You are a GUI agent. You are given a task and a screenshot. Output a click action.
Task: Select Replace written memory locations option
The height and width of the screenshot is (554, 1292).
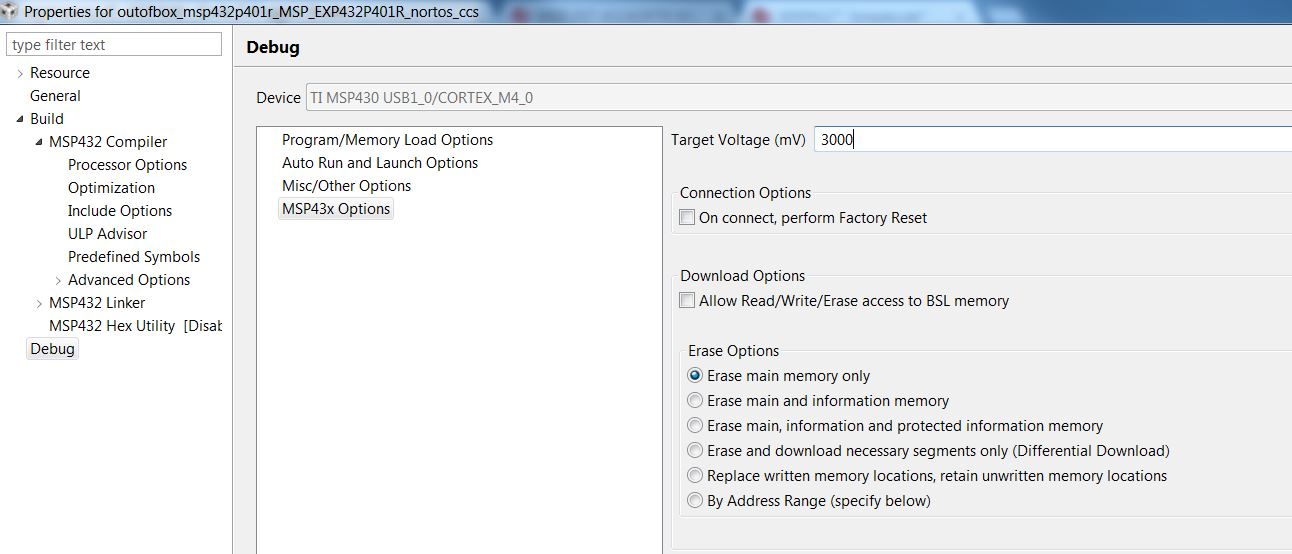[x=695, y=476]
